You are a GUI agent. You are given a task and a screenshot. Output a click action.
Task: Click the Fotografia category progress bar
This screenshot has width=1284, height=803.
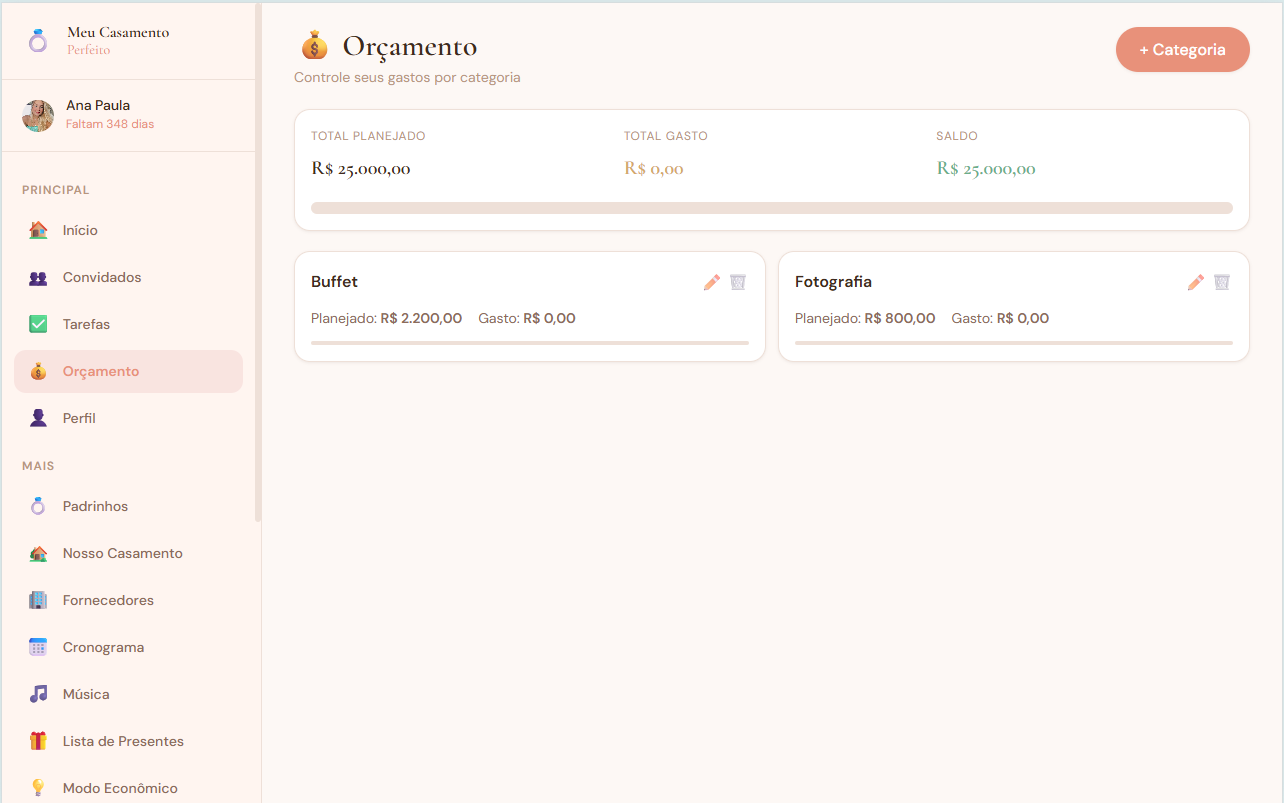(1014, 343)
